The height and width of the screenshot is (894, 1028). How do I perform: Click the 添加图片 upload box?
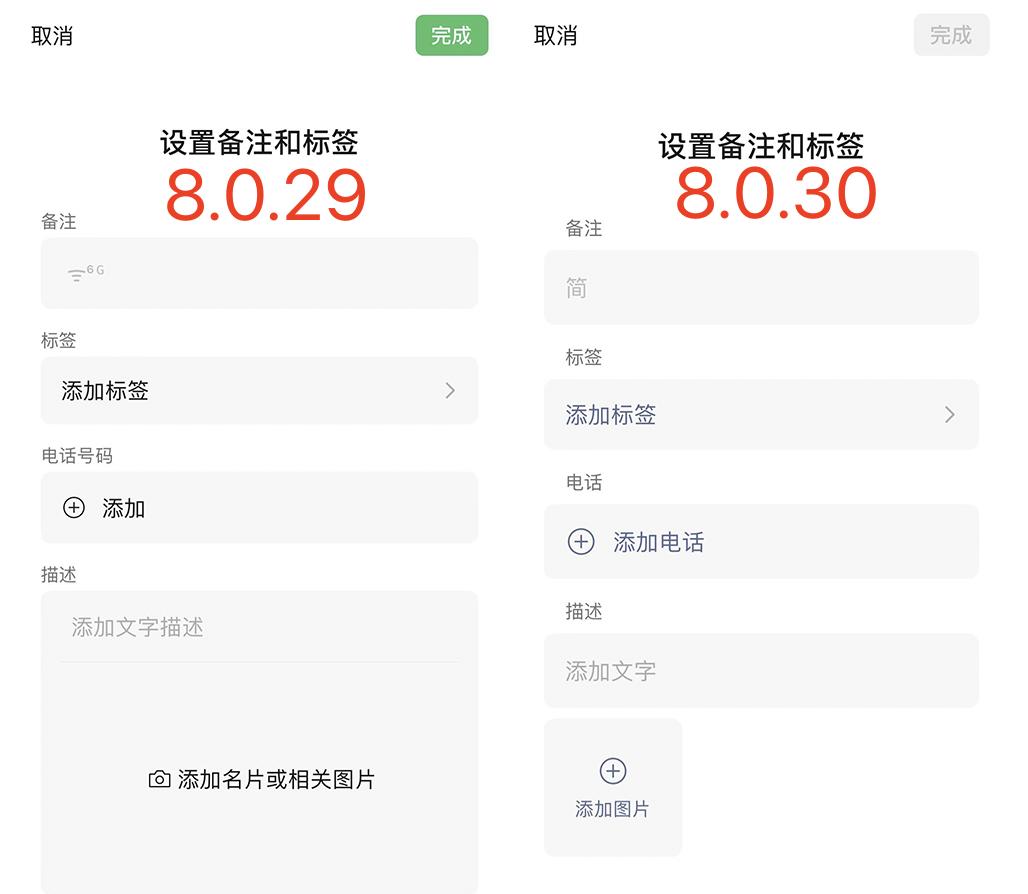(613, 788)
